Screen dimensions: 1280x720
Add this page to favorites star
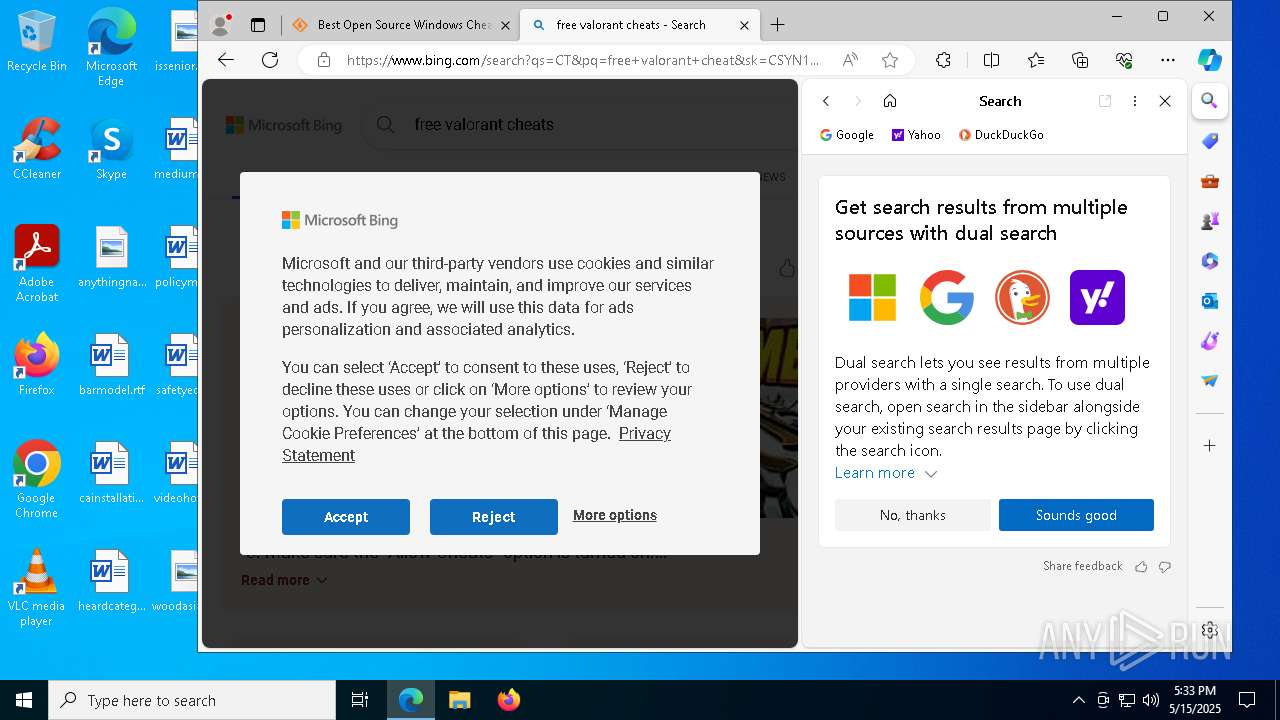(890, 60)
